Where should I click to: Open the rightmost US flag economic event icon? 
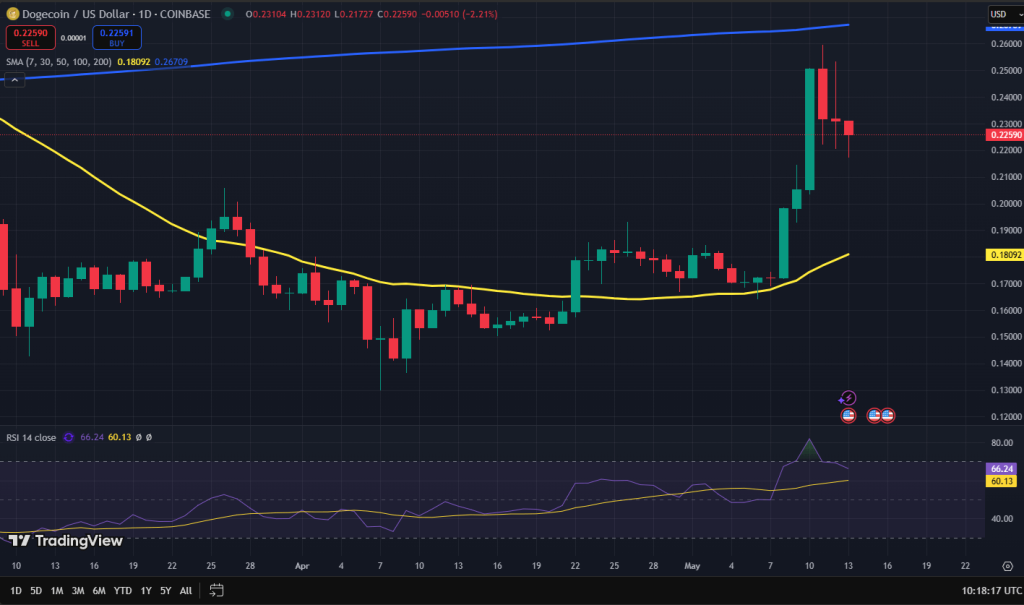coord(888,416)
